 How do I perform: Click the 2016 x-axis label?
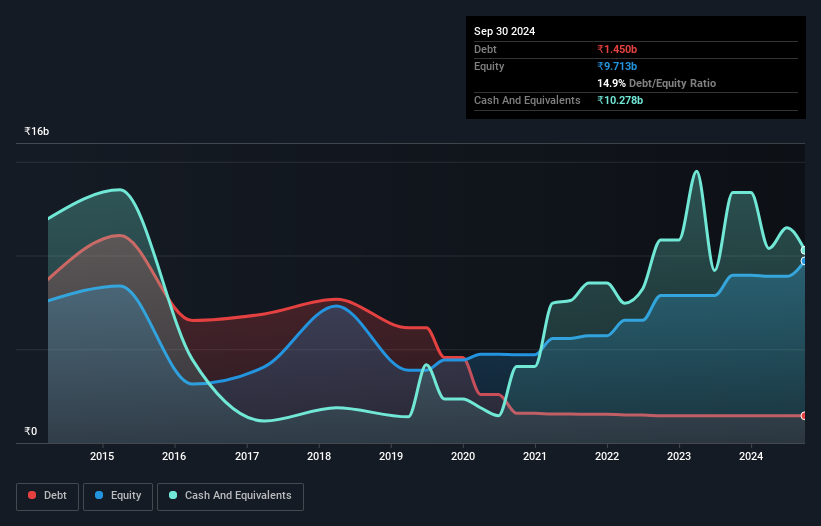pyautogui.click(x=174, y=456)
